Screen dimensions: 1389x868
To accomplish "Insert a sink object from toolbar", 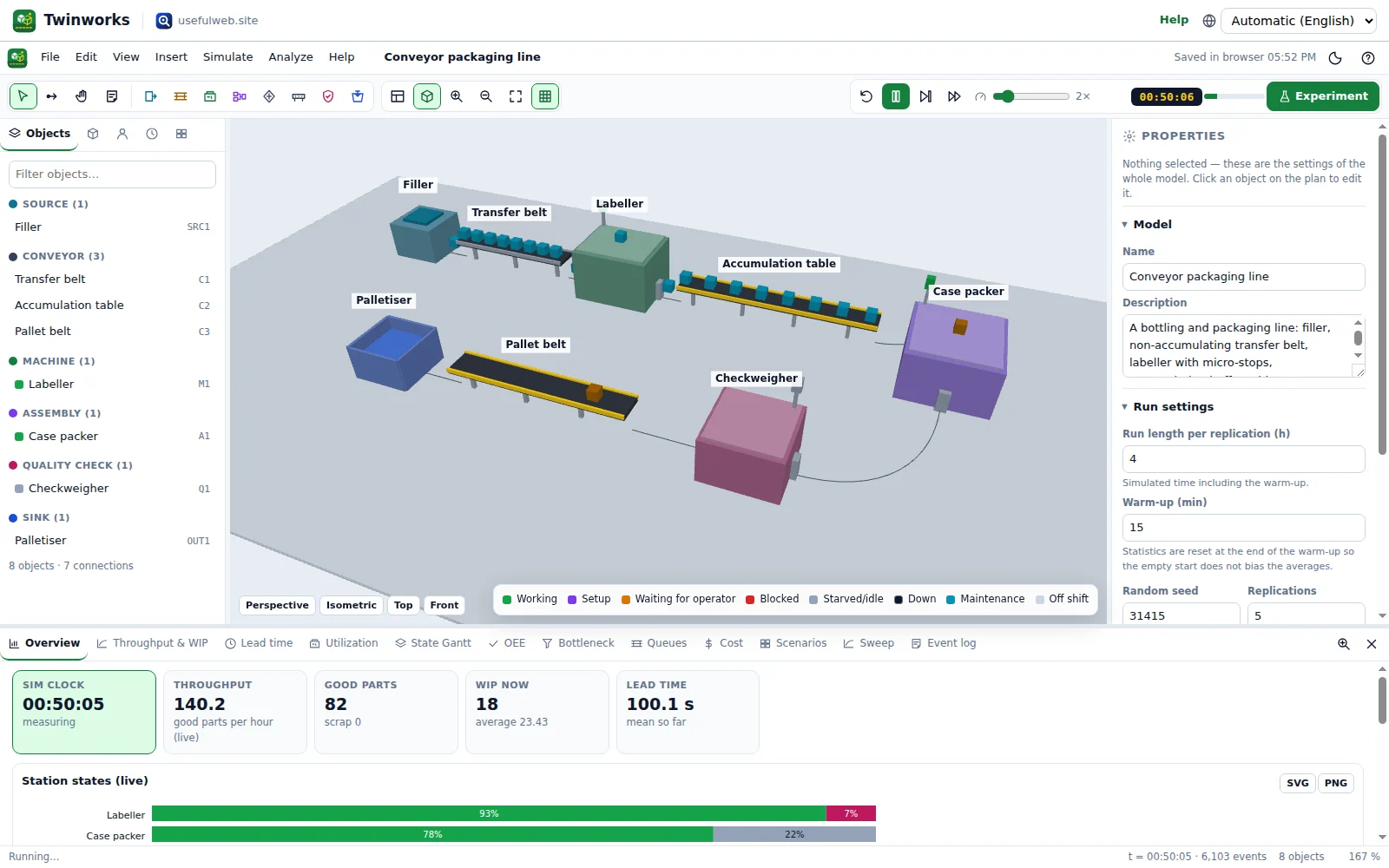I will click(x=358, y=96).
